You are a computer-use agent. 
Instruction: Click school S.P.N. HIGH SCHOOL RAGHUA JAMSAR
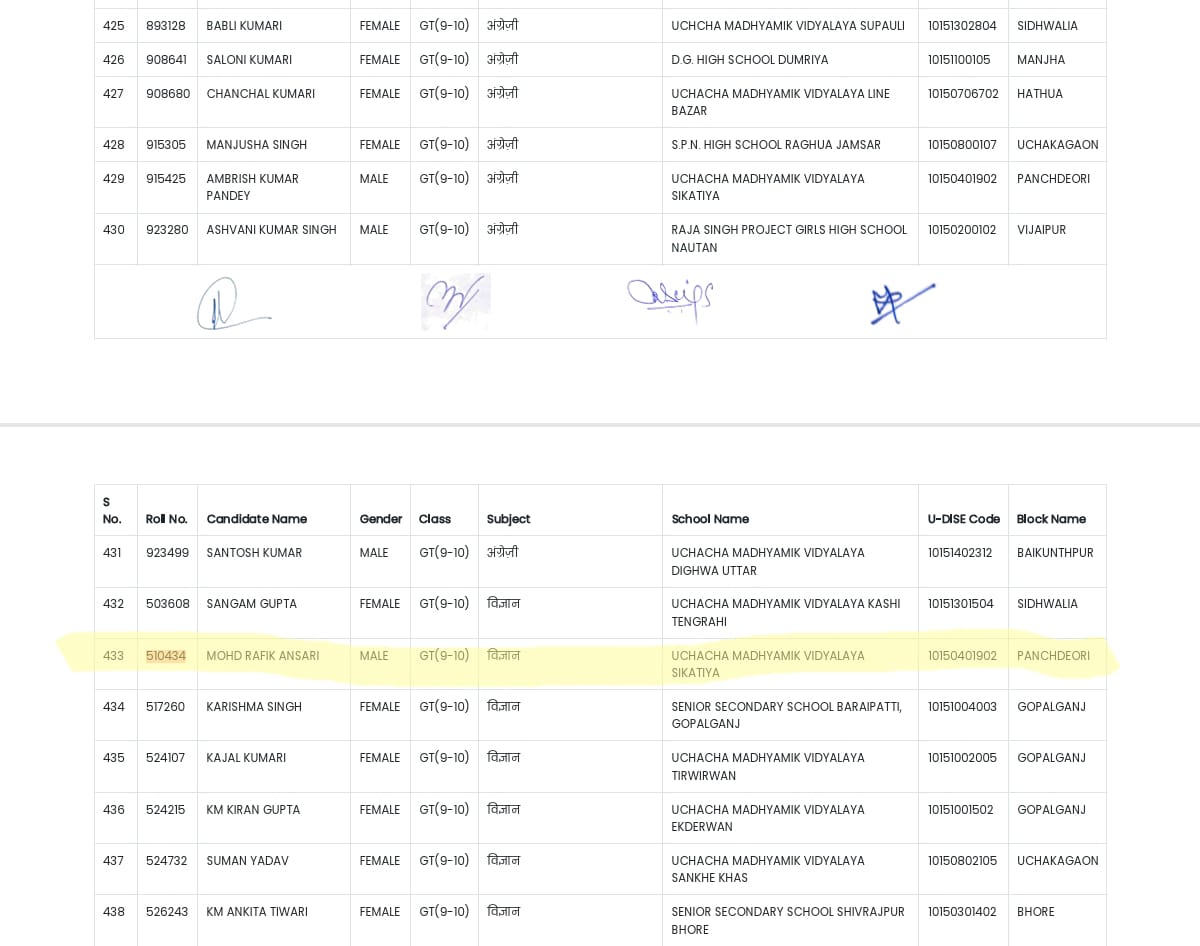[x=776, y=145]
